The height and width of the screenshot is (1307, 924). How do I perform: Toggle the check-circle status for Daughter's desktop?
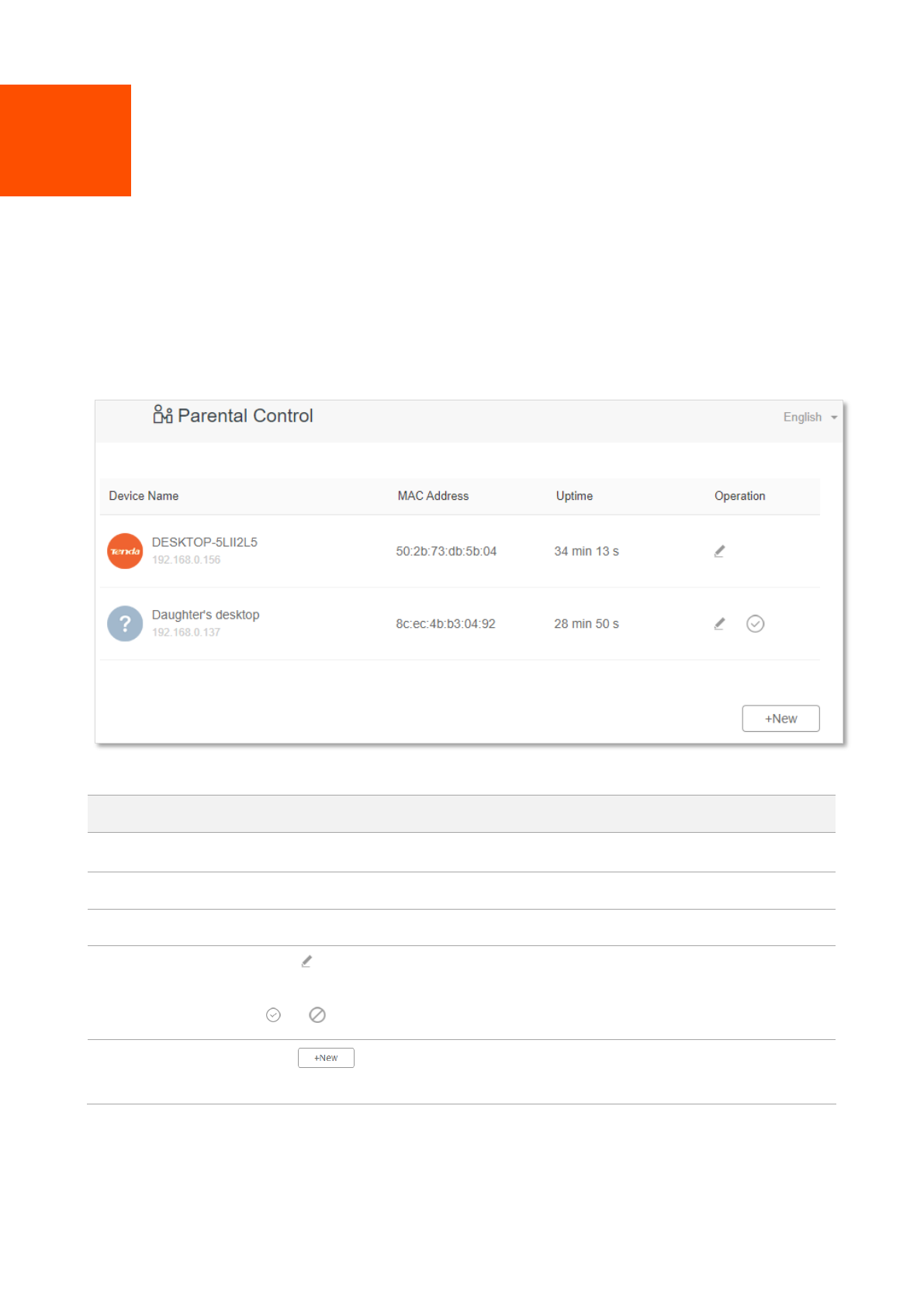click(755, 624)
